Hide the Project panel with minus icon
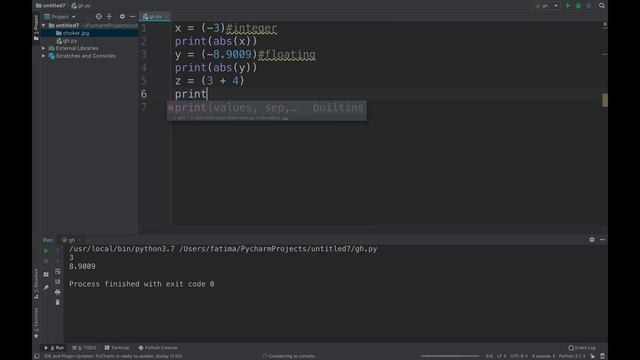This screenshot has height=360, width=640. [133, 16]
